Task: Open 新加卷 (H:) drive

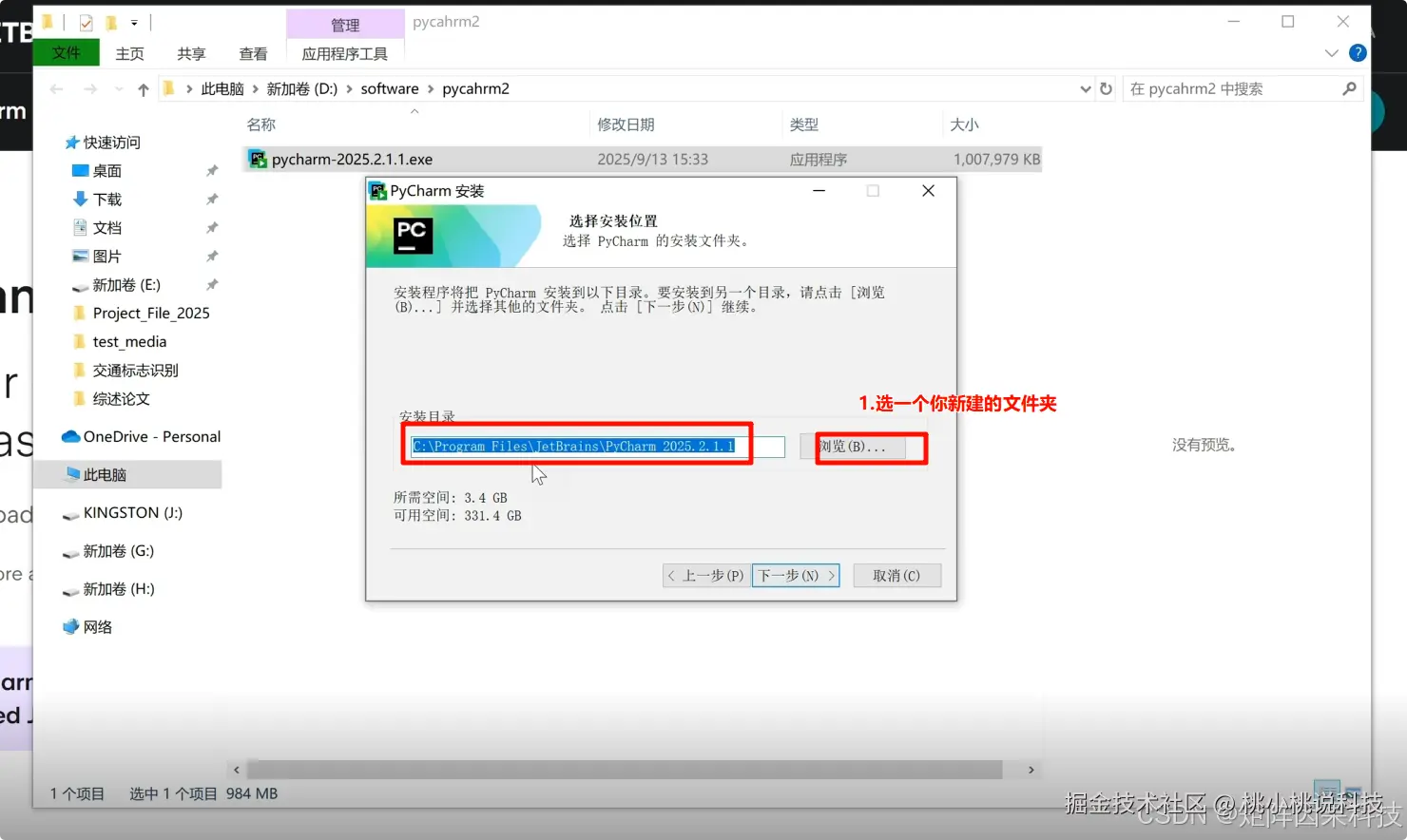Action: click(x=118, y=589)
